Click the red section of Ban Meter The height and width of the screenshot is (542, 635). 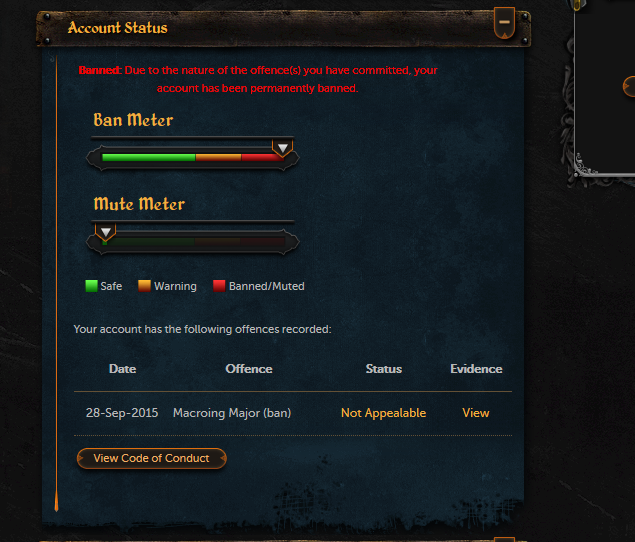coord(263,158)
